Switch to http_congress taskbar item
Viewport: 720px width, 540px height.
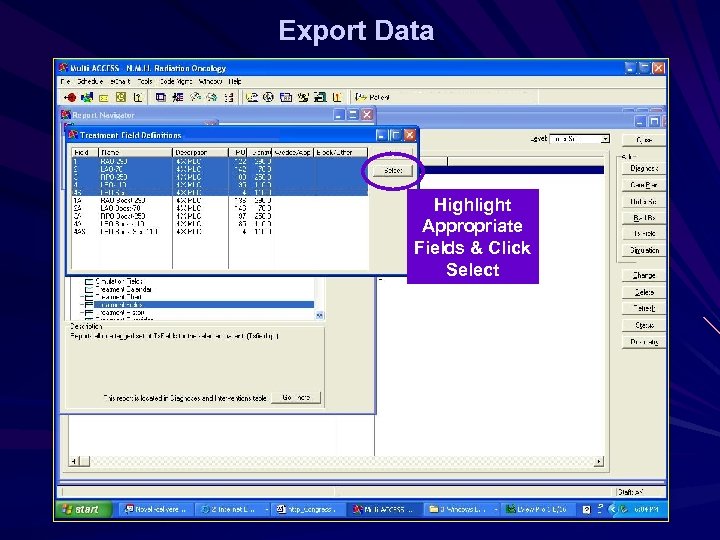tap(309, 509)
